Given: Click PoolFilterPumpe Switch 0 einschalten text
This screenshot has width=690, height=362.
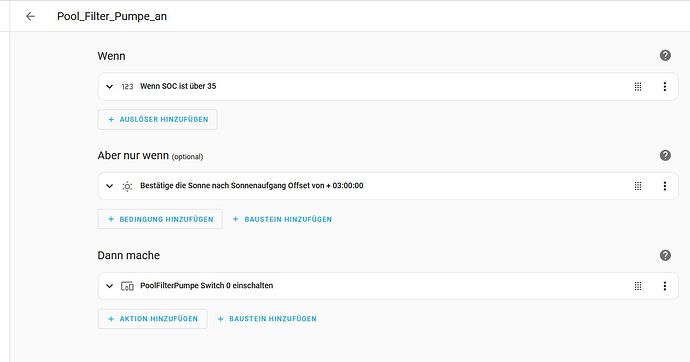Looking at the screenshot, I should pyautogui.click(x=206, y=285).
